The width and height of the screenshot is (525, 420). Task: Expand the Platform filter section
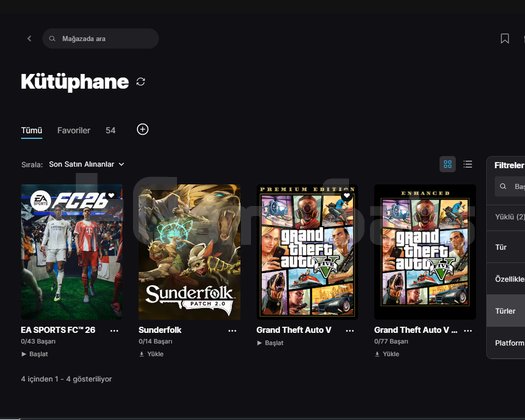506,343
